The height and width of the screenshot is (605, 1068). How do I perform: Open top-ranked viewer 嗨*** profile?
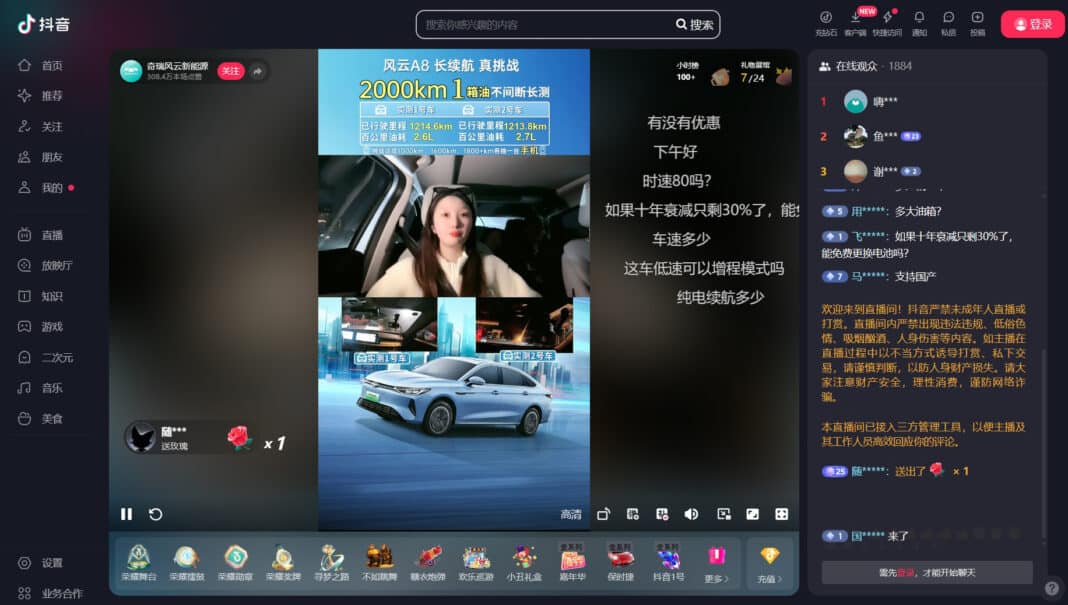coord(855,102)
